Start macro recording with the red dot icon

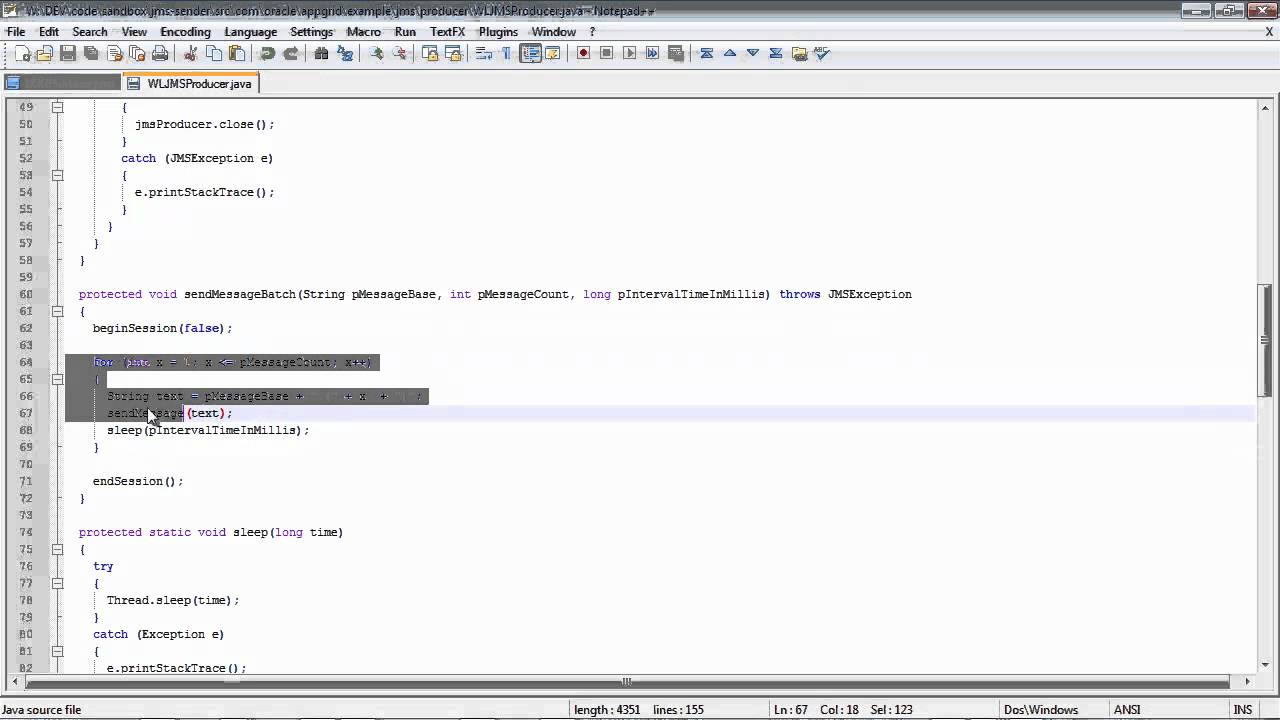tap(583, 53)
